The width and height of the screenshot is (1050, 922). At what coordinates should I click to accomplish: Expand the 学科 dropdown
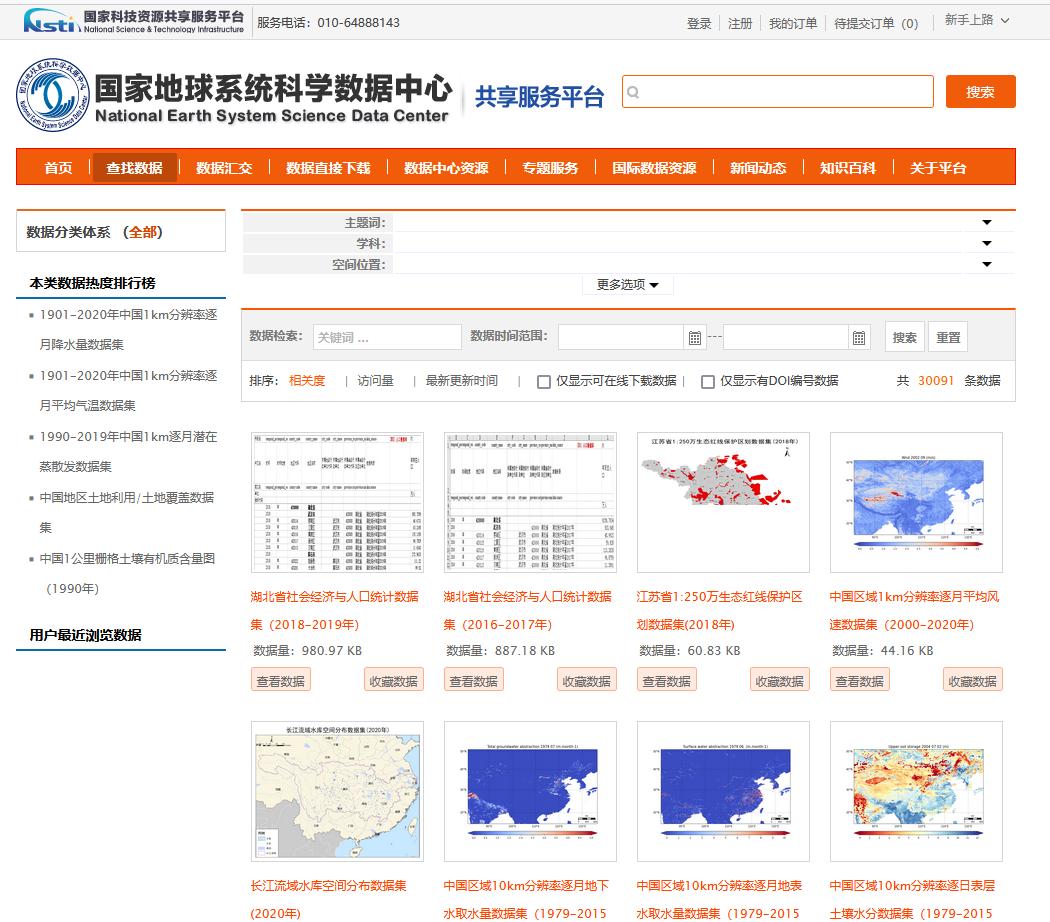point(987,242)
